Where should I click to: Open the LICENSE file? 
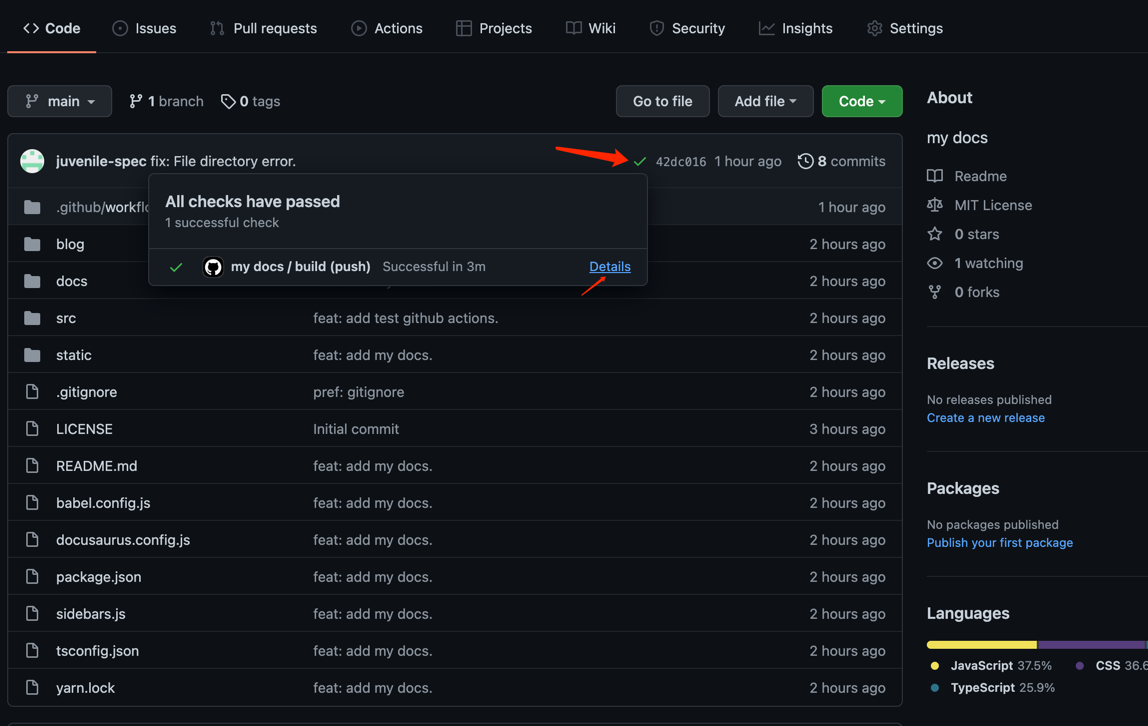(x=84, y=429)
